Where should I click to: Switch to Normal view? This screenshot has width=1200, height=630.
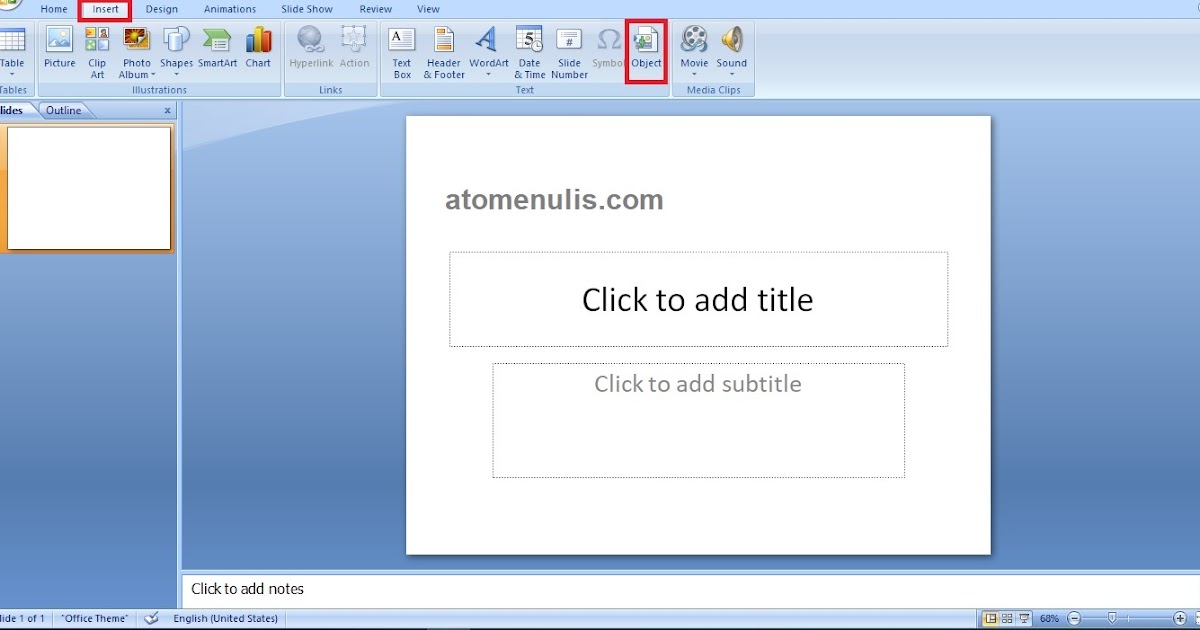990,618
